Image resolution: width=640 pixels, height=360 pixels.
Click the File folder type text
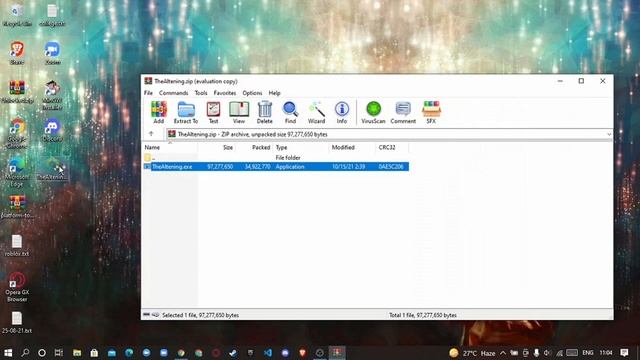[288, 158]
